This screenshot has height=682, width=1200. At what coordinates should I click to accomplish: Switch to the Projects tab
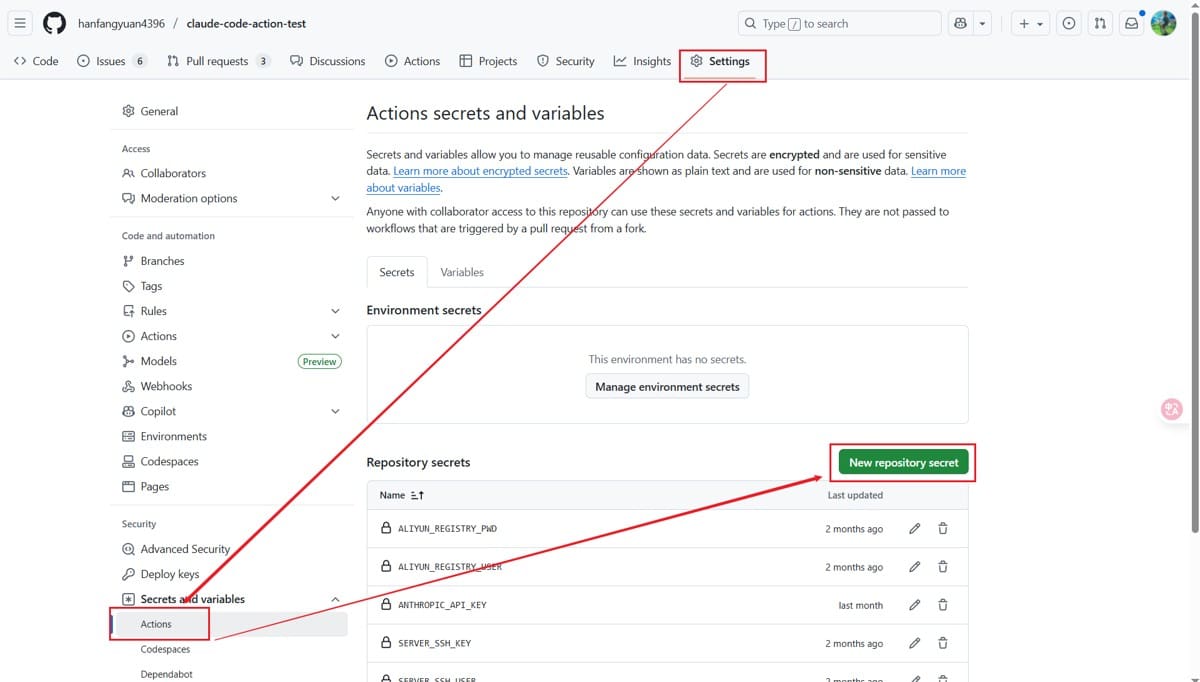tap(488, 61)
